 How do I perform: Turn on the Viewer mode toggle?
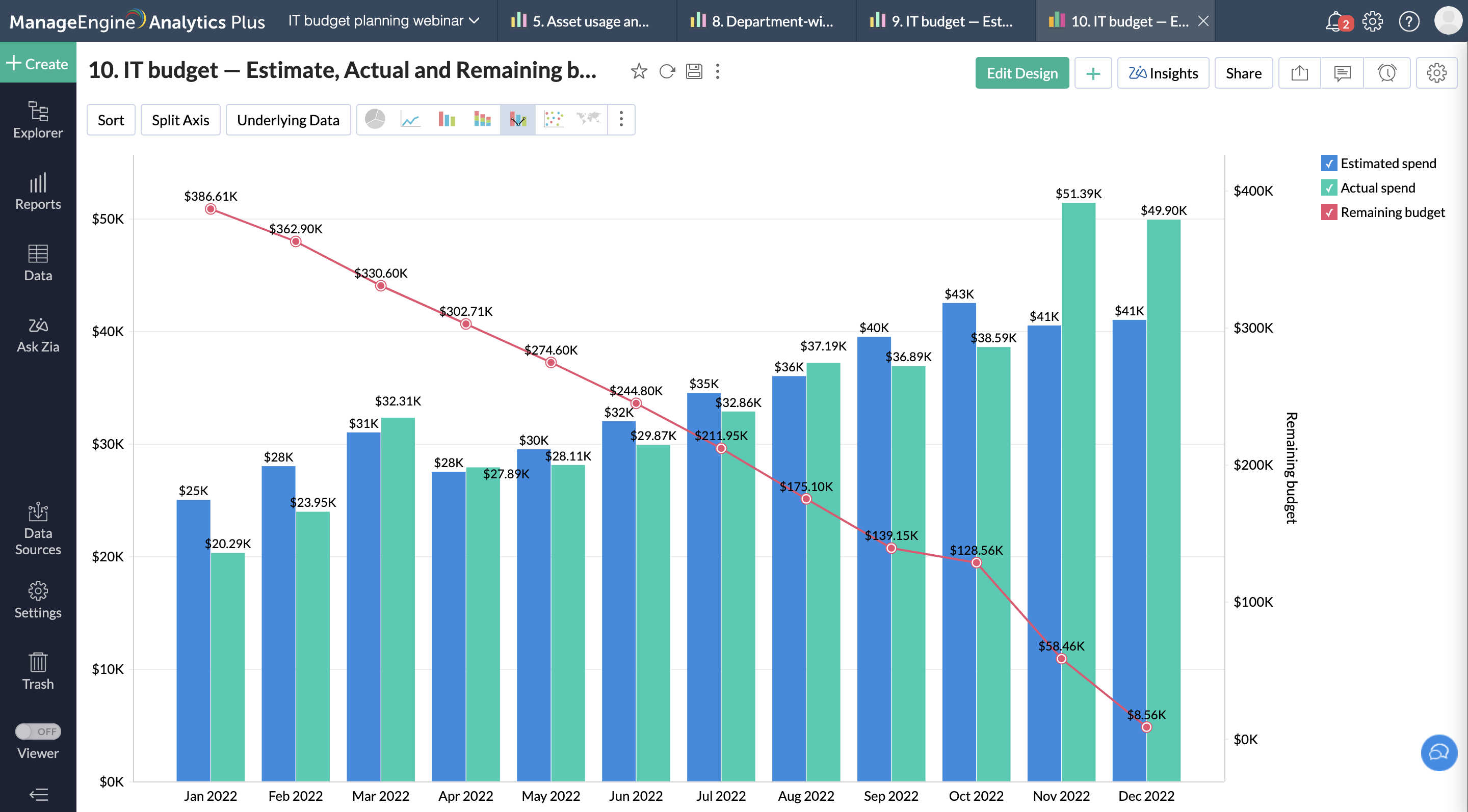[38, 731]
